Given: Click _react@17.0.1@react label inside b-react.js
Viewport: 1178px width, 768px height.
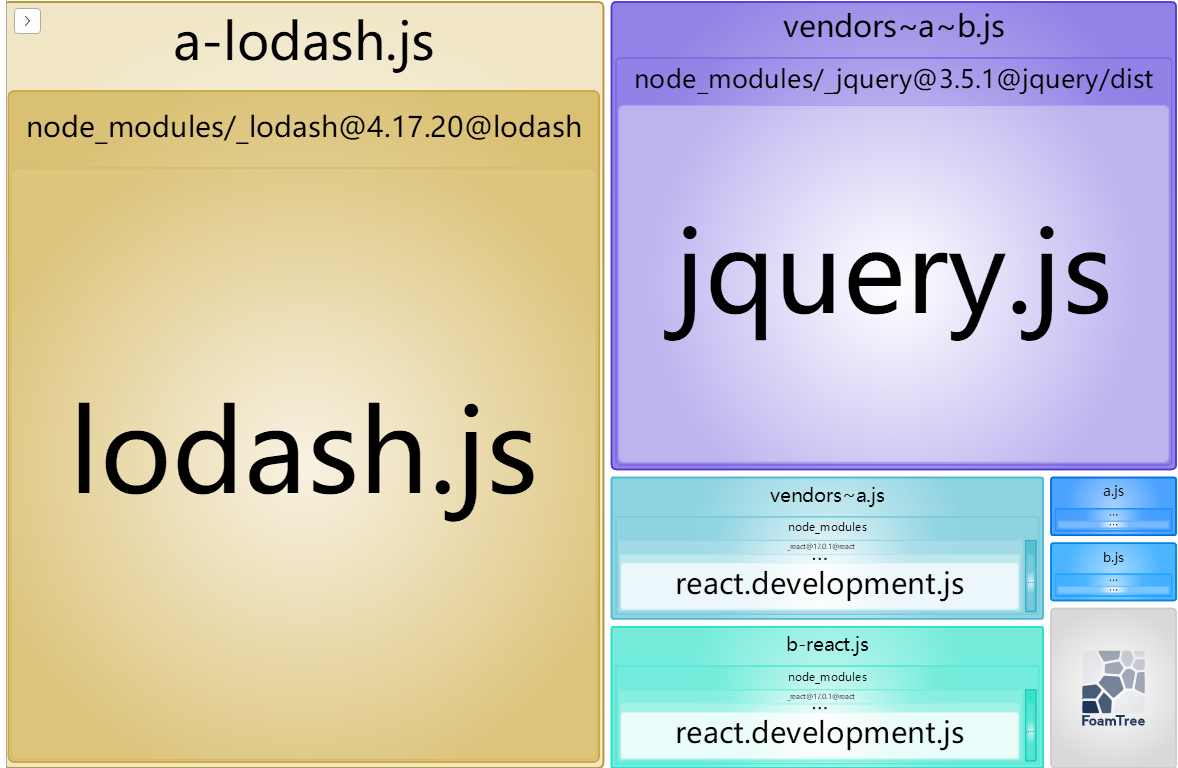Looking at the screenshot, I should 820,696.
